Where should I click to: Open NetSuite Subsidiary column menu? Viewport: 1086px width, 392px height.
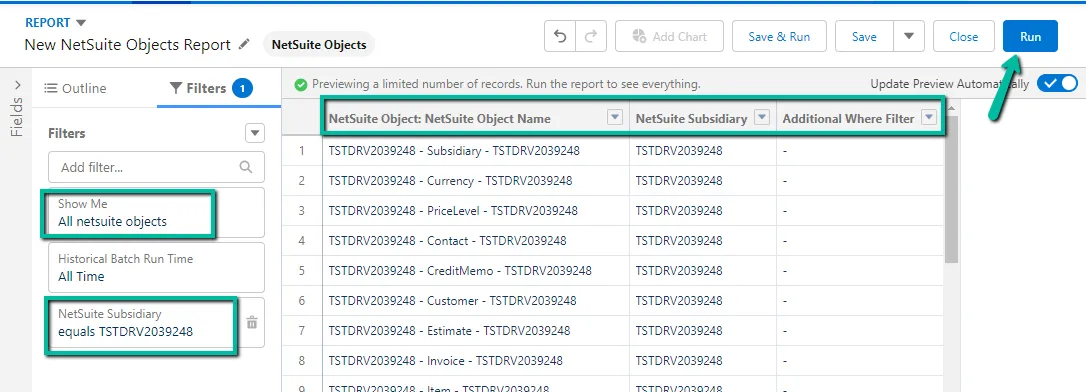pyautogui.click(x=762, y=117)
